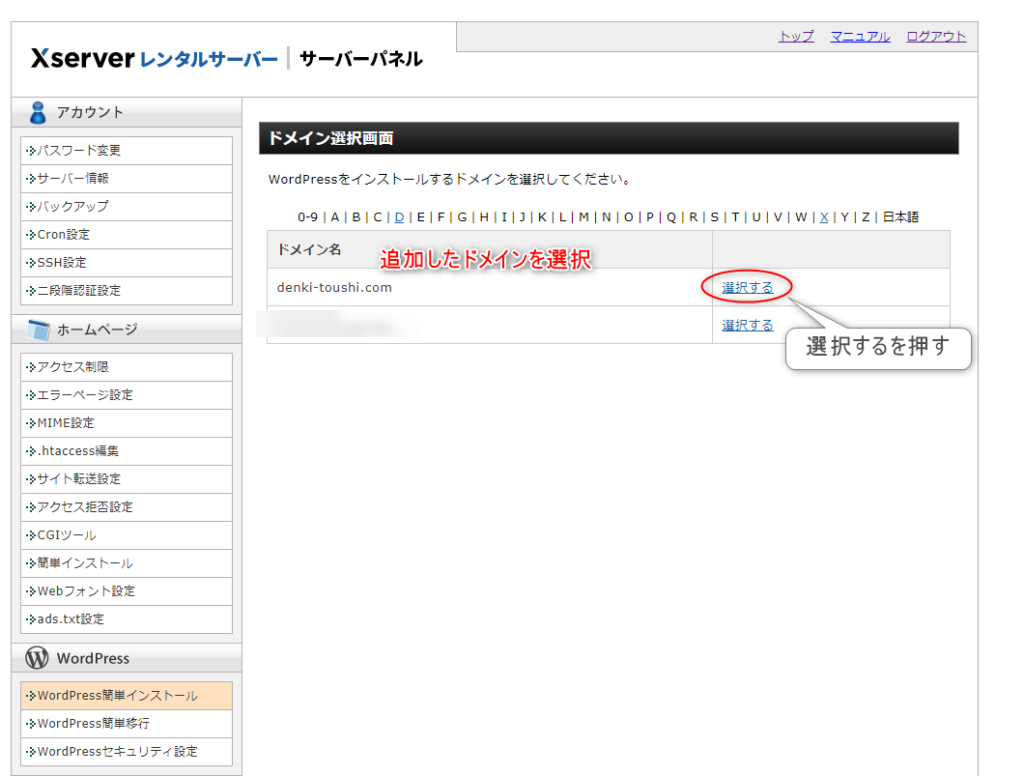Image resolution: width=1024 pixels, height=776 pixels.
Task: Open WordPressセキュリティ設定 in the sidebar
Action: tap(127, 752)
